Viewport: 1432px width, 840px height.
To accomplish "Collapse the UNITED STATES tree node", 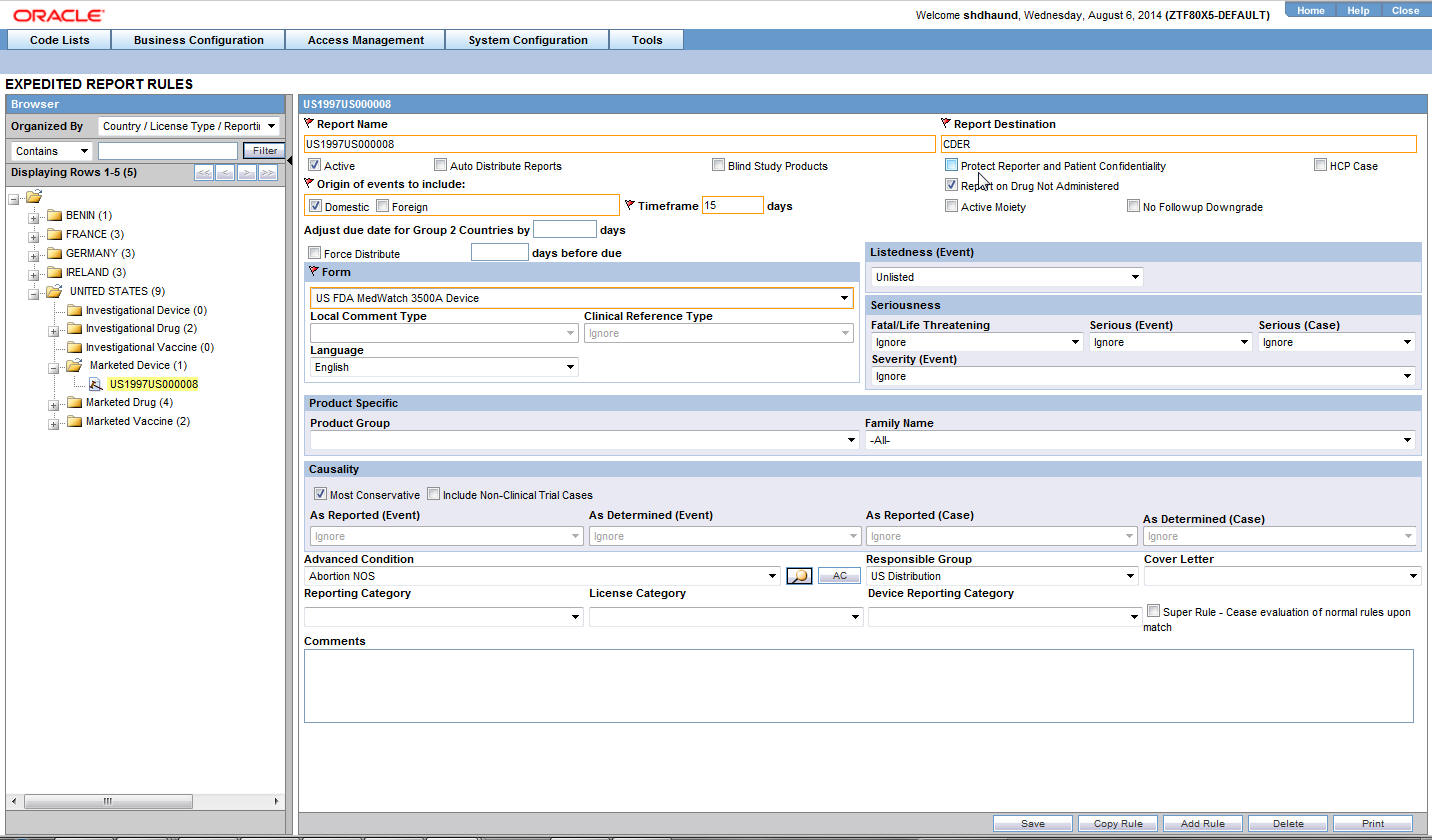I will tap(33, 292).
